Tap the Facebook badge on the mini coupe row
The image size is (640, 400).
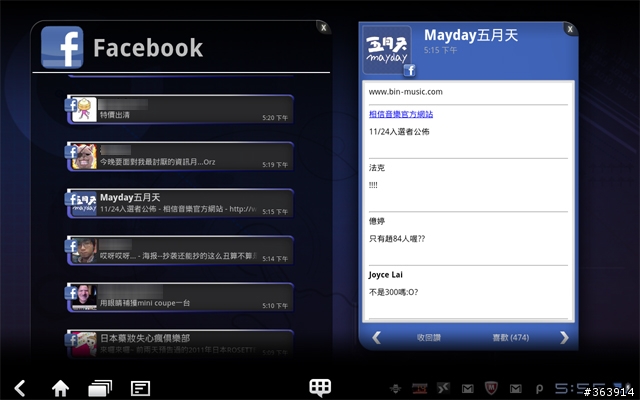[x=71, y=293]
